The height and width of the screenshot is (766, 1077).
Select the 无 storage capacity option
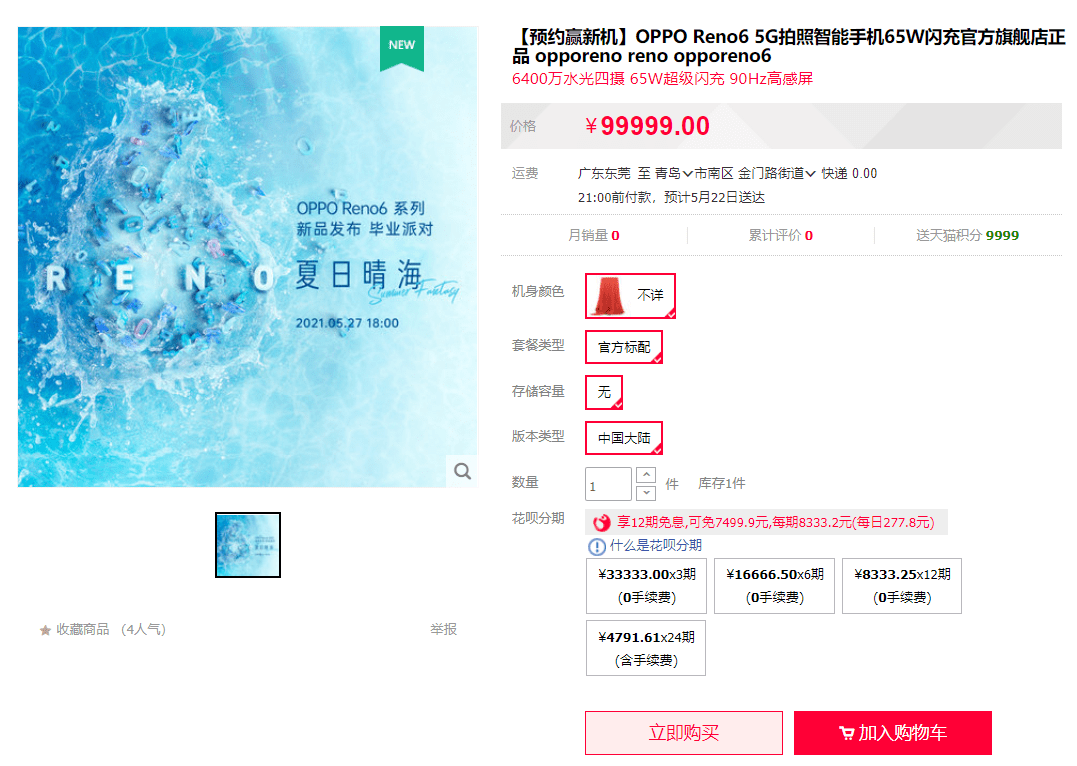click(604, 392)
